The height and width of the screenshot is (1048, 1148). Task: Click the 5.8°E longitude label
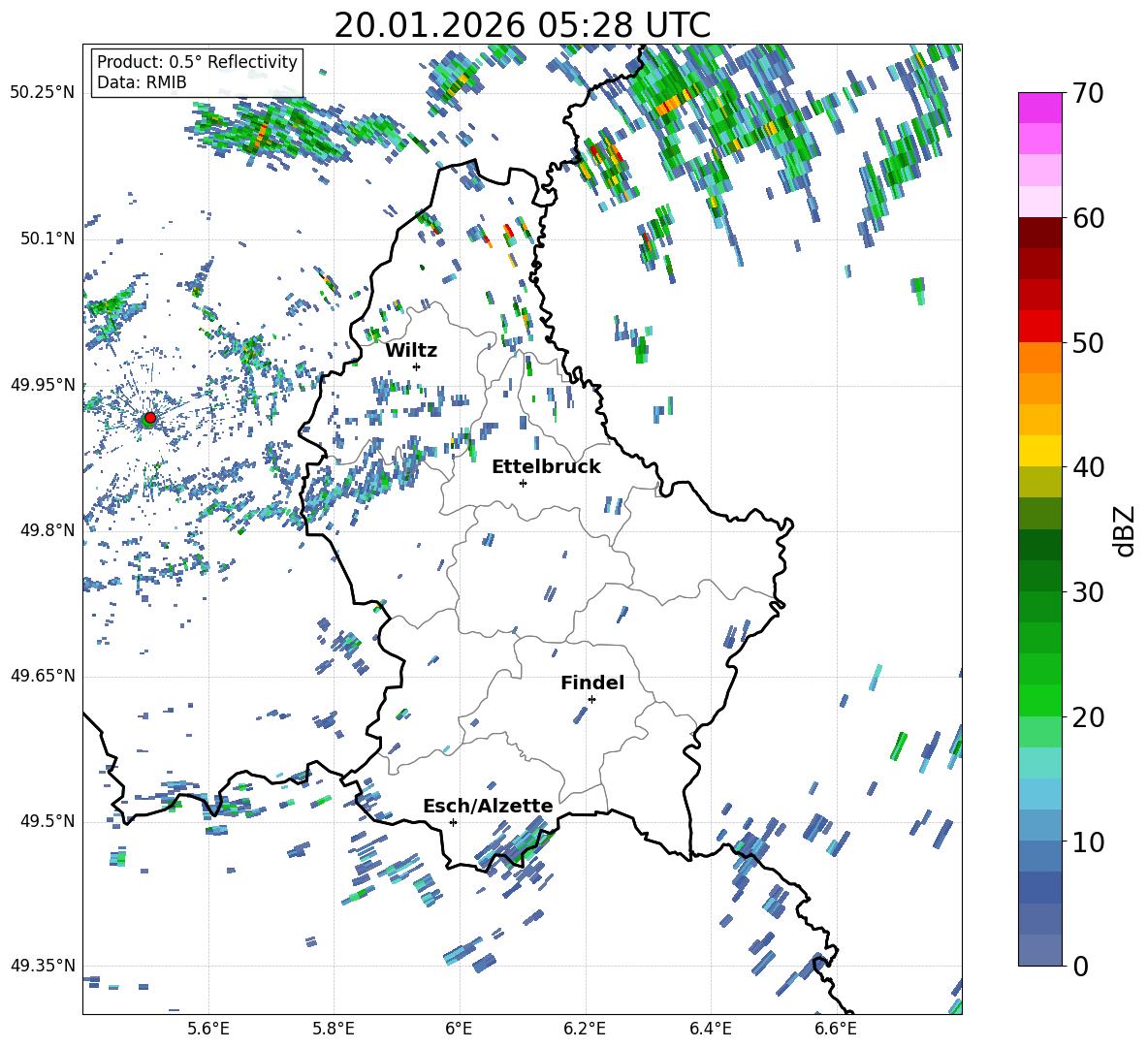[334, 1029]
